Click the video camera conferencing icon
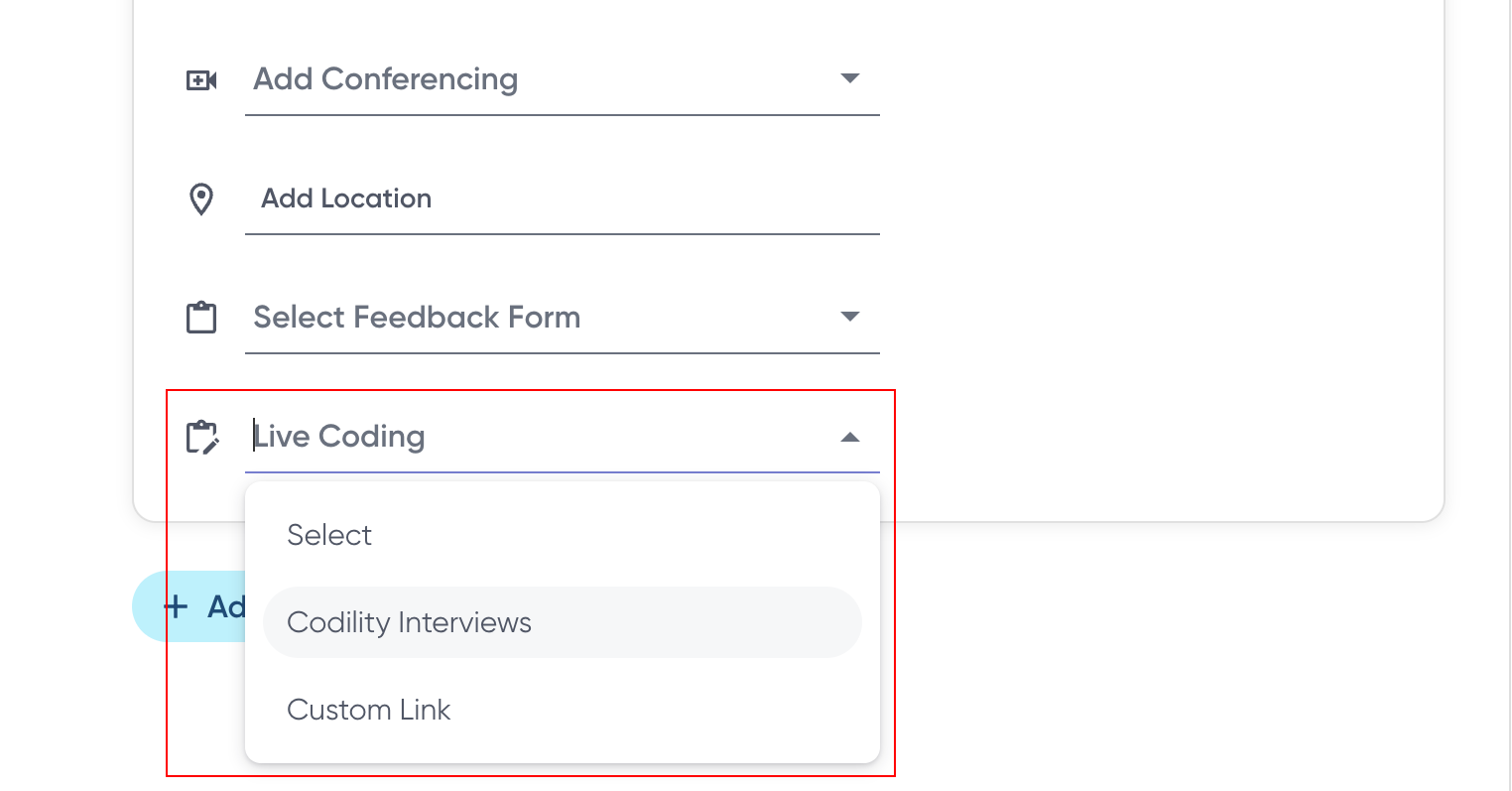Viewport: 1512px width, 791px height. point(201,80)
